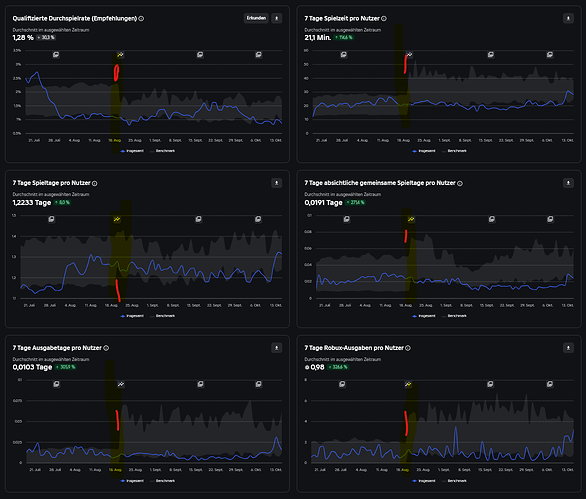Toggle Insgesamt series in Spieltage chart legend
This screenshot has width=586, height=499.
click(x=132, y=316)
